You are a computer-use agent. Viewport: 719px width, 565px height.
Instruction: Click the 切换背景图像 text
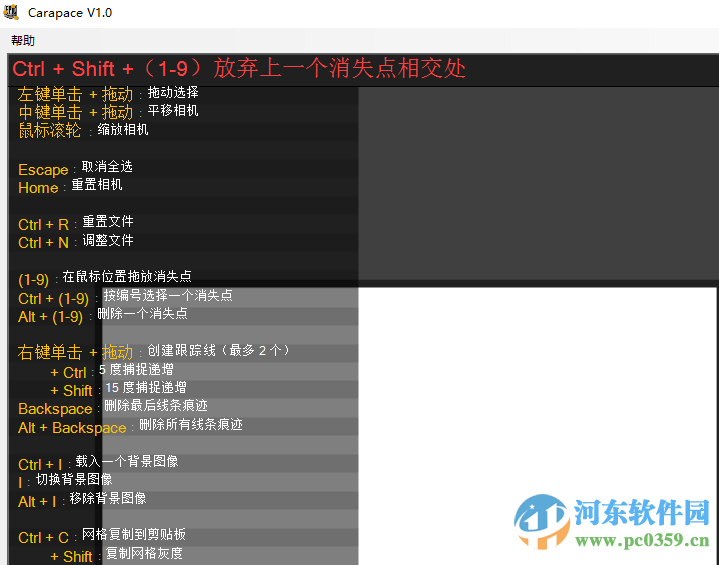point(74,480)
